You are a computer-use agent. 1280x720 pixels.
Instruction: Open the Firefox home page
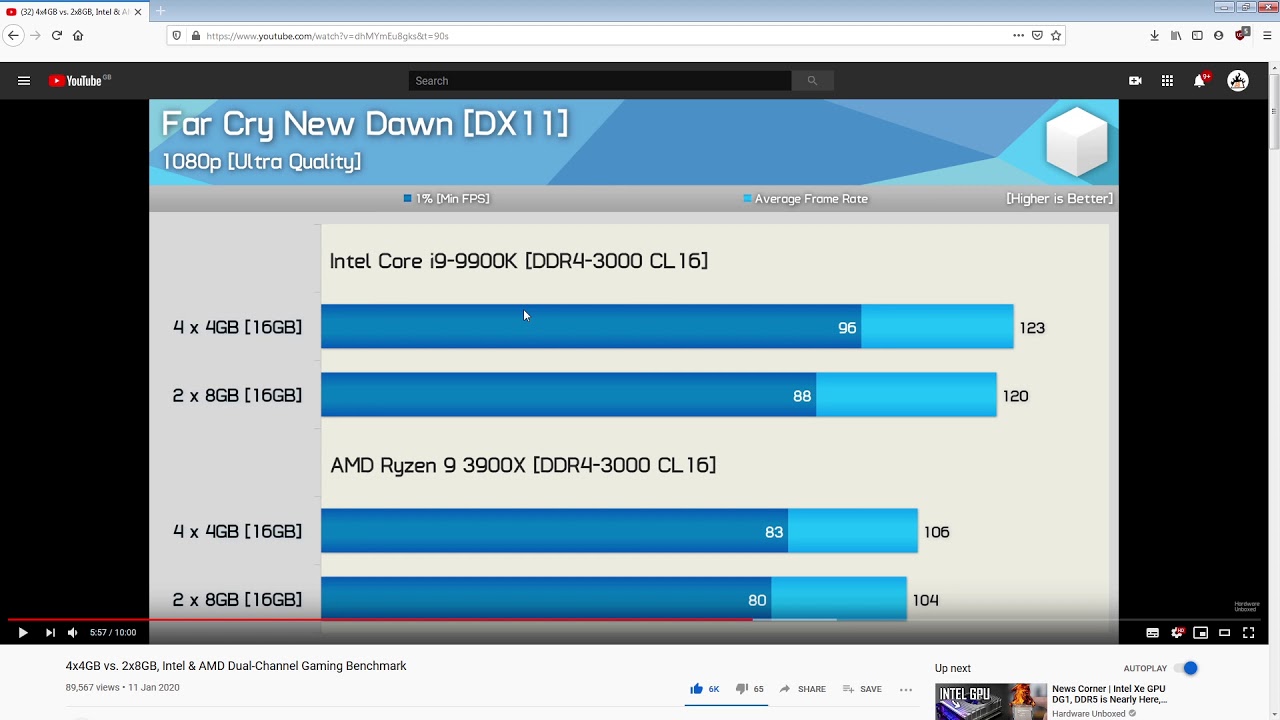(x=78, y=35)
